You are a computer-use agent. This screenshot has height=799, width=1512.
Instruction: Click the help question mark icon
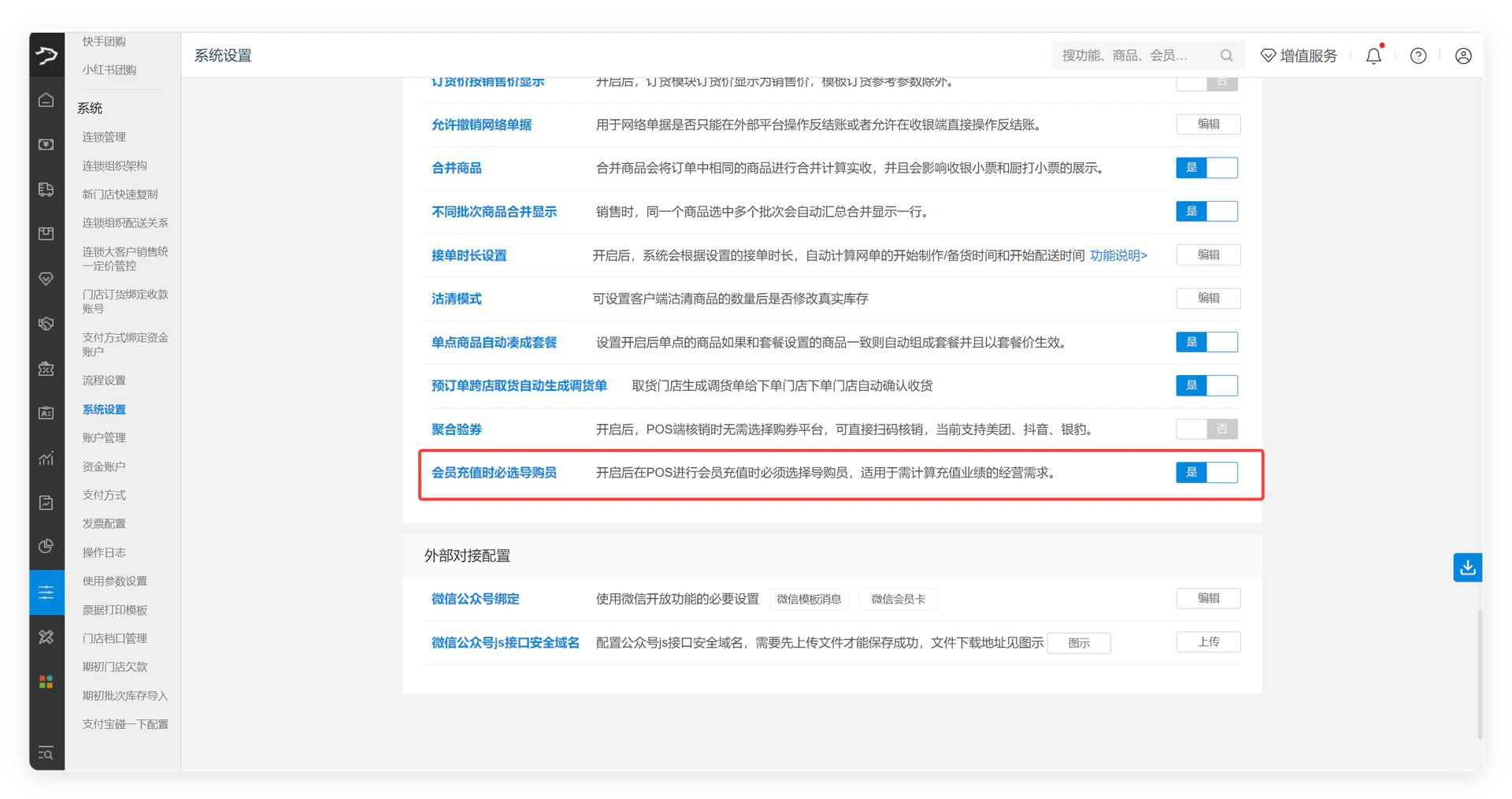click(x=1418, y=56)
